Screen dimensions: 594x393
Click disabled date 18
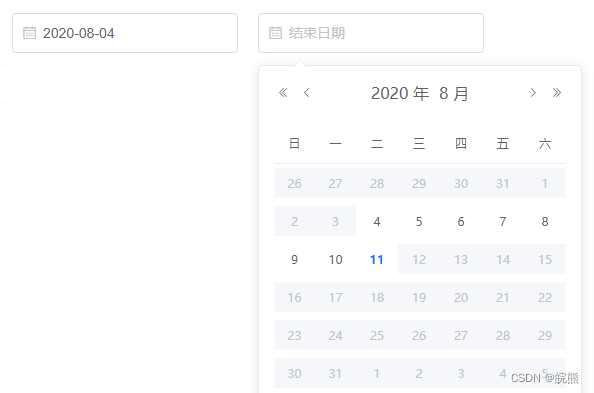coord(377,297)
